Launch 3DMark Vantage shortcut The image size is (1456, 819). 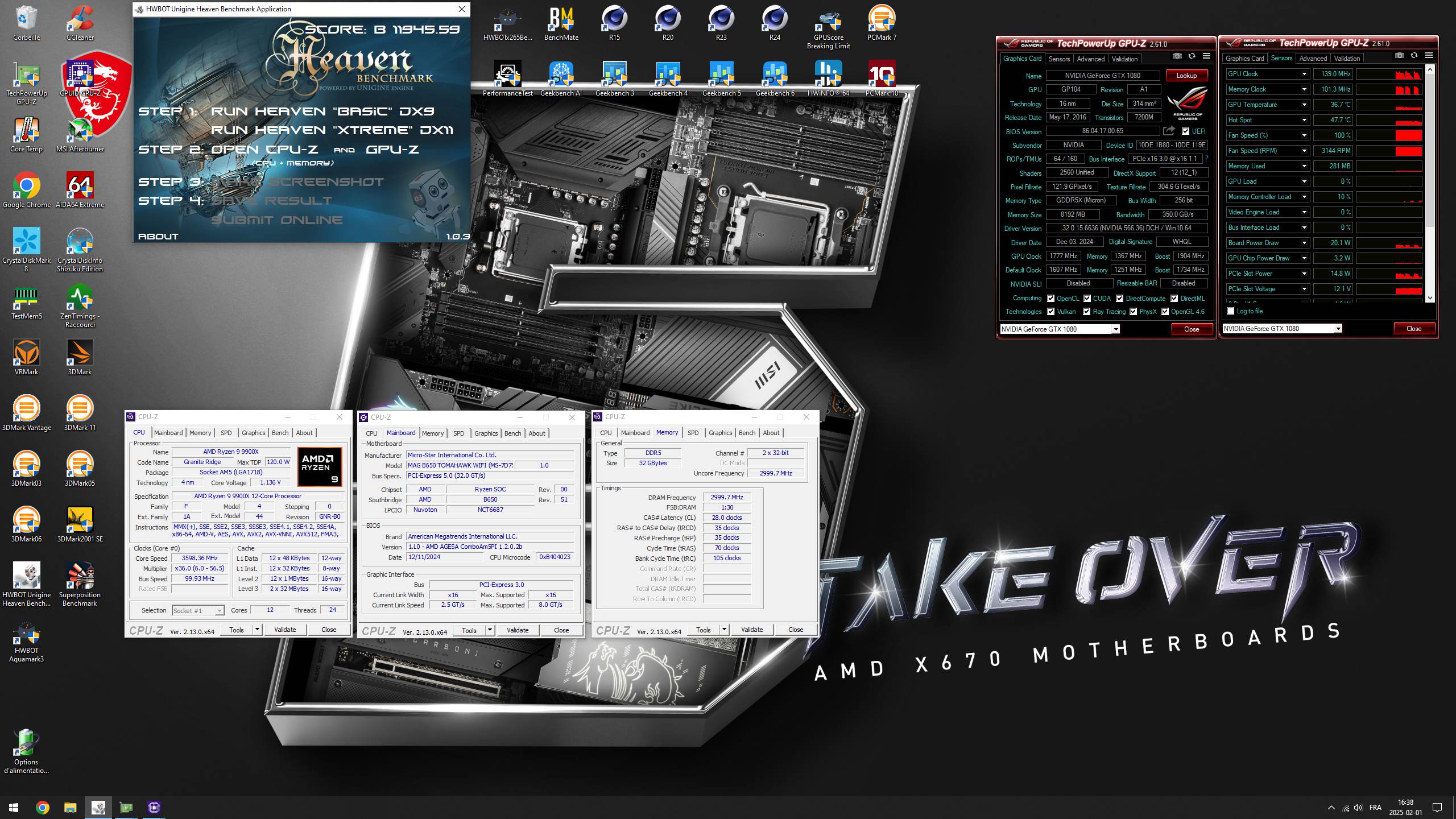[x=26, y=413]
